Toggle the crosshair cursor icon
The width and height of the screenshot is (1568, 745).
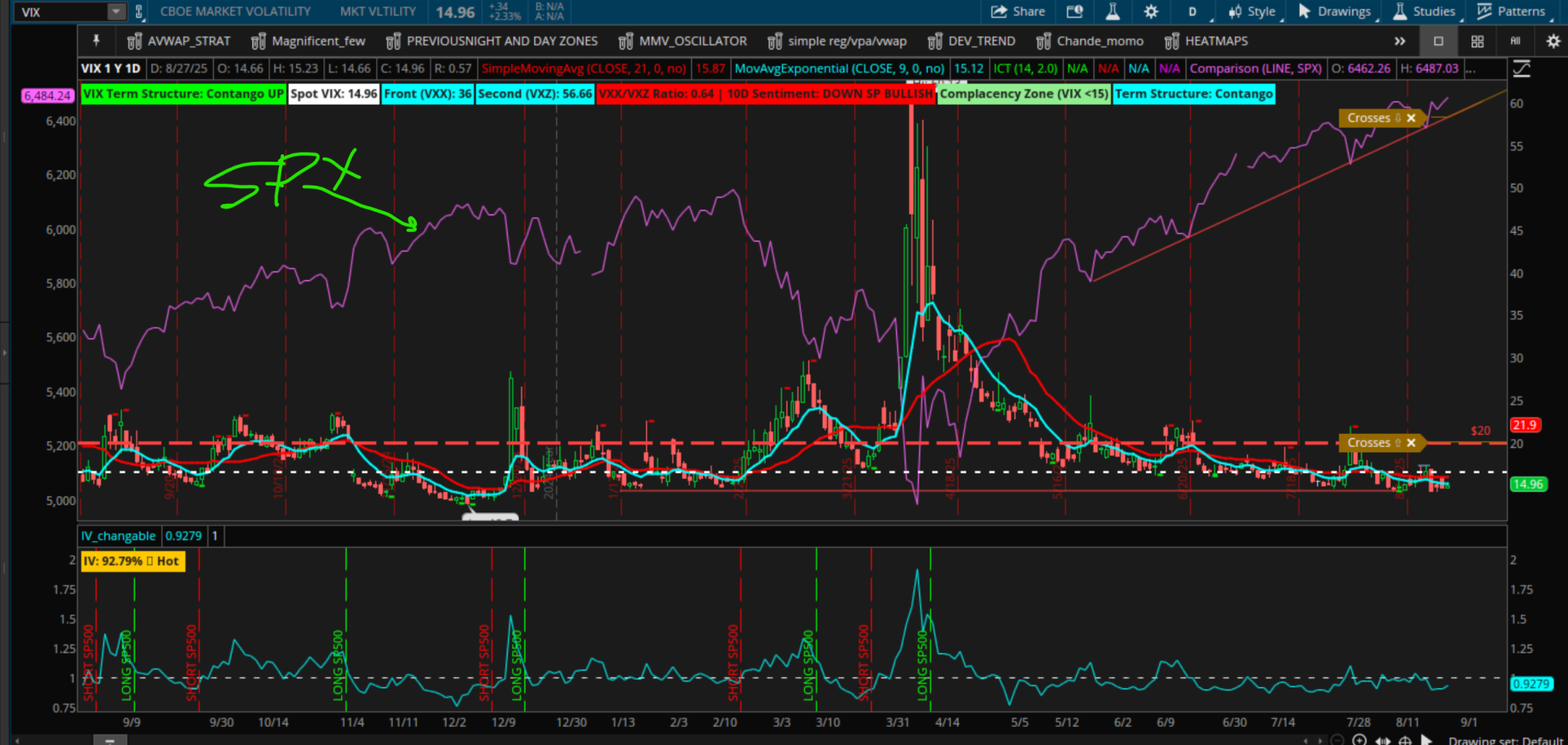[x=1404, y=740]
